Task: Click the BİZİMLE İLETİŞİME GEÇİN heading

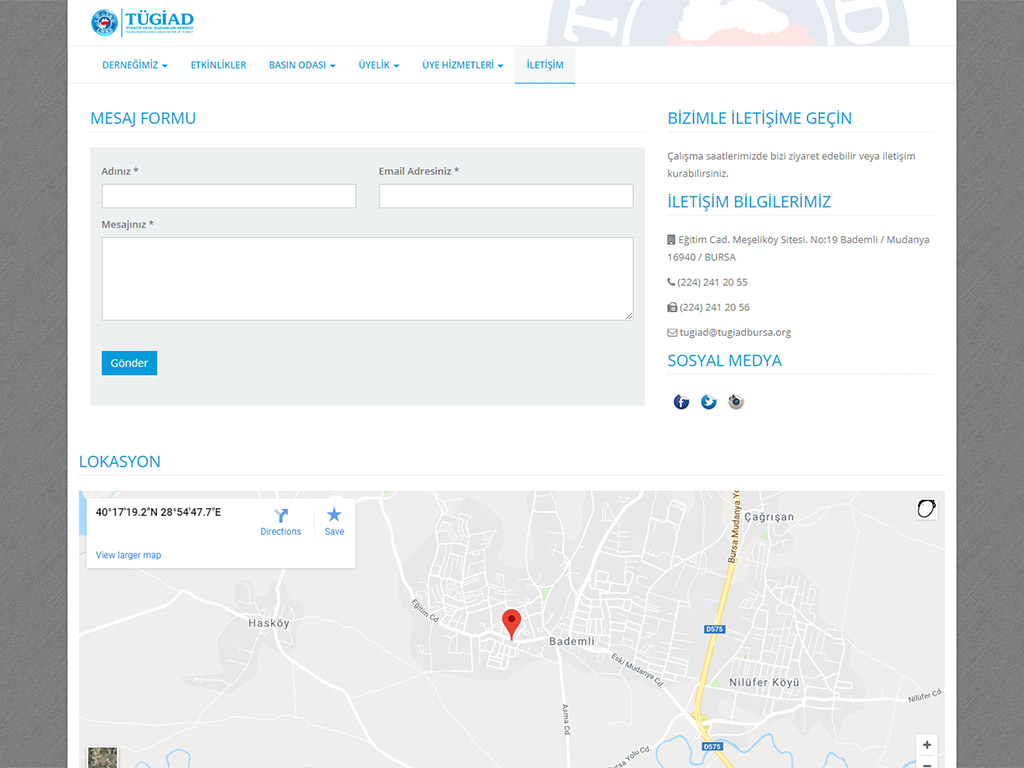Action: coord(760,118)
